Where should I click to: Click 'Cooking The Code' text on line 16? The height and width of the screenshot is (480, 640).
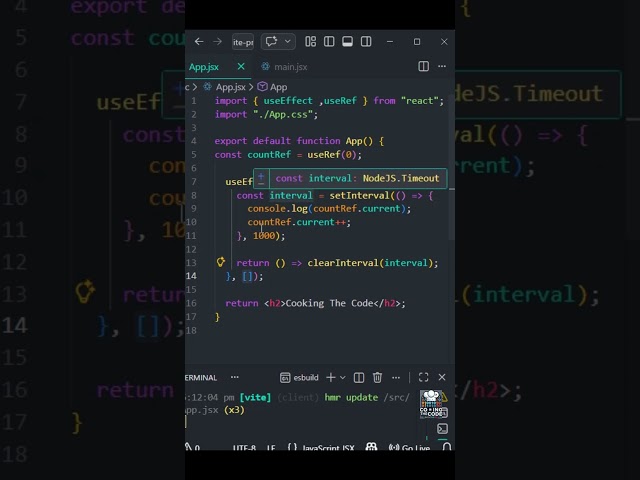point(329,303)
